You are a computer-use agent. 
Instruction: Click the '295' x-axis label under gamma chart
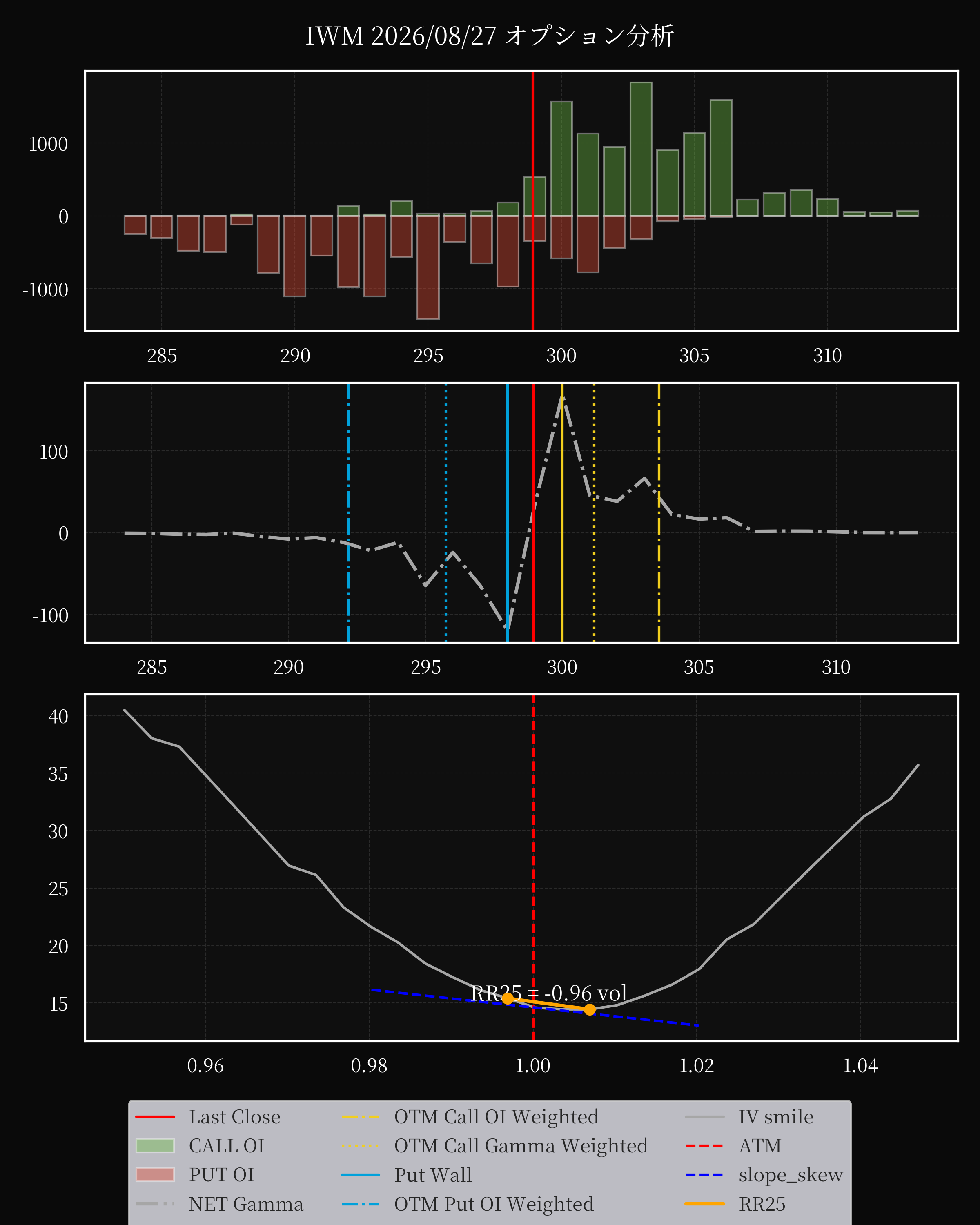(425, 667)
